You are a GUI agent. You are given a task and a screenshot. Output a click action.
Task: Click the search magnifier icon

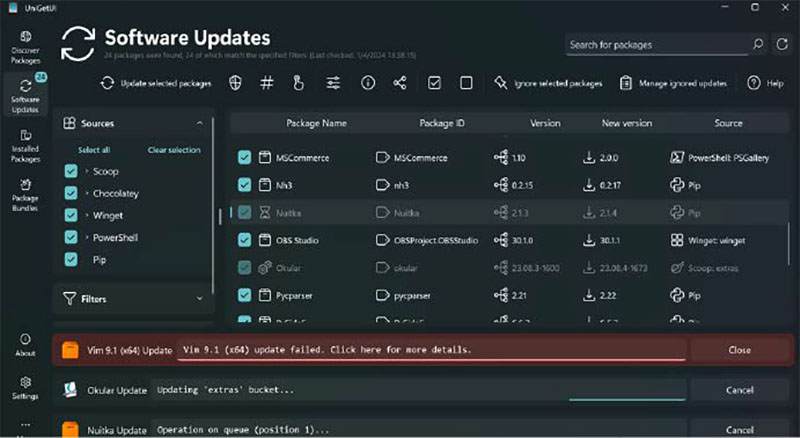[758, 44]
